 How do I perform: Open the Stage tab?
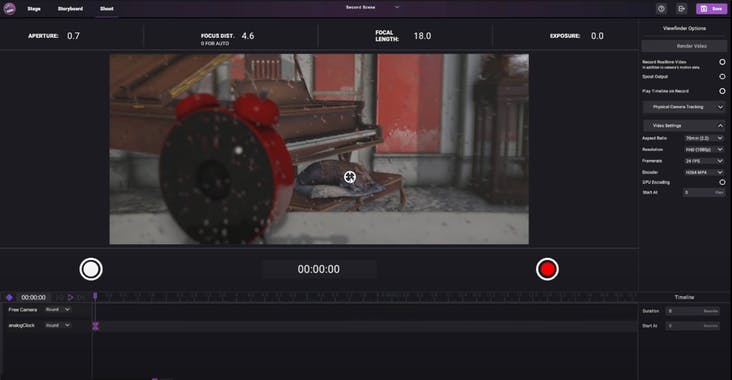[34, 9]
